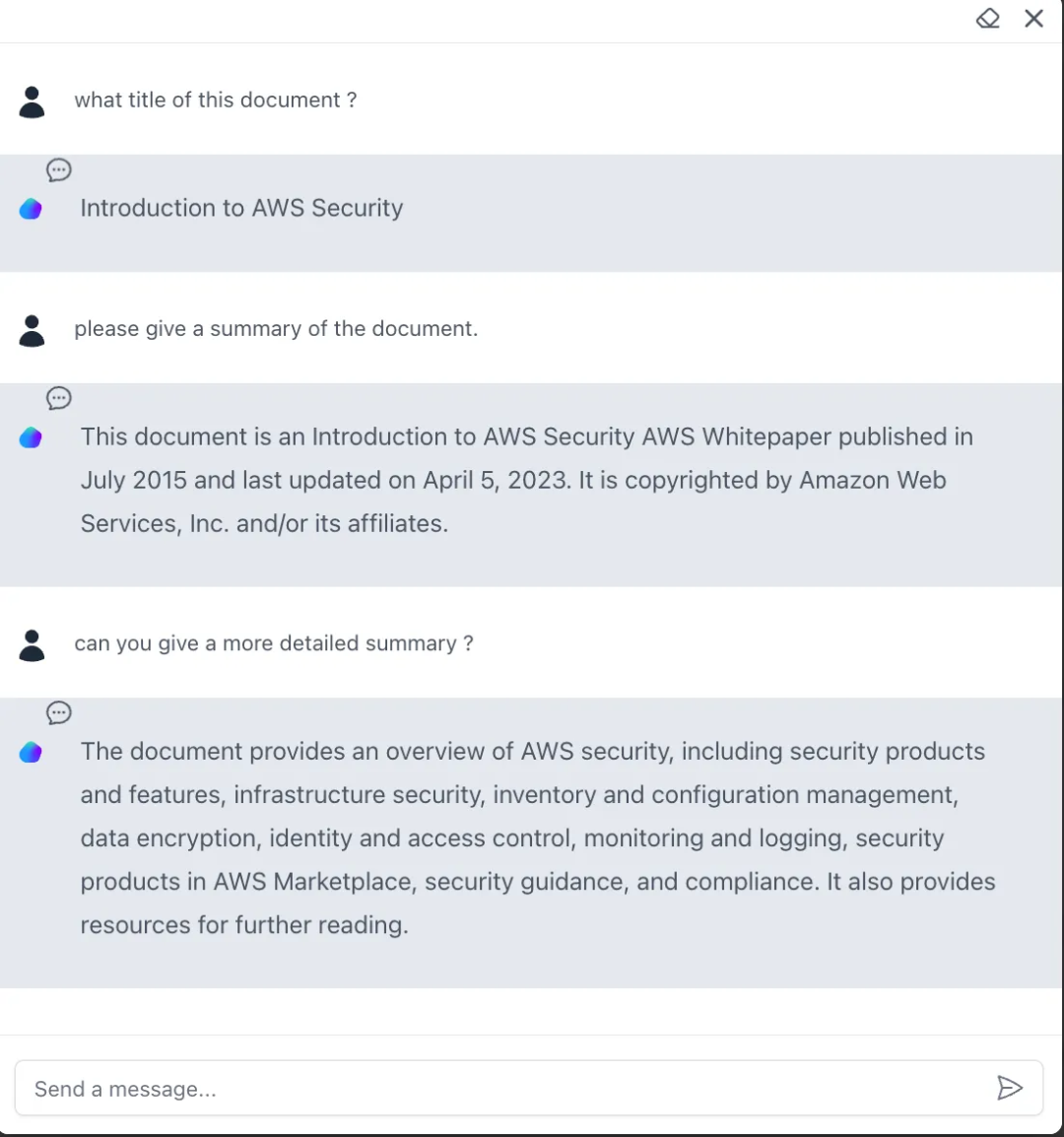Select the message 'what title of this document ?'
Viewport: 1064px width, 1137px height.
tap(216, 100)
